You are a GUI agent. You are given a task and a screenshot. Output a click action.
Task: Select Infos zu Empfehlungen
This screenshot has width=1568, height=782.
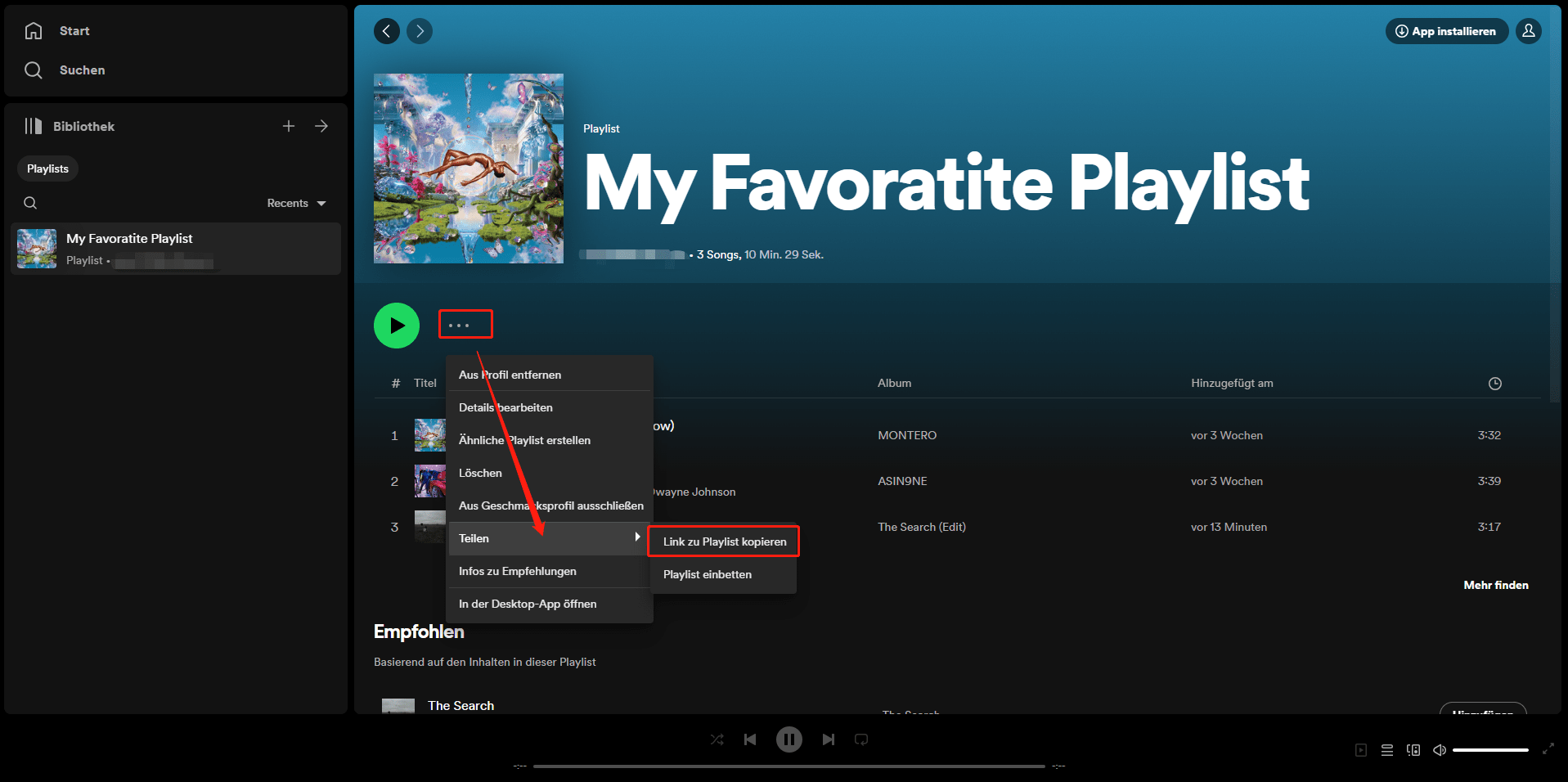(x=550, y=571)
